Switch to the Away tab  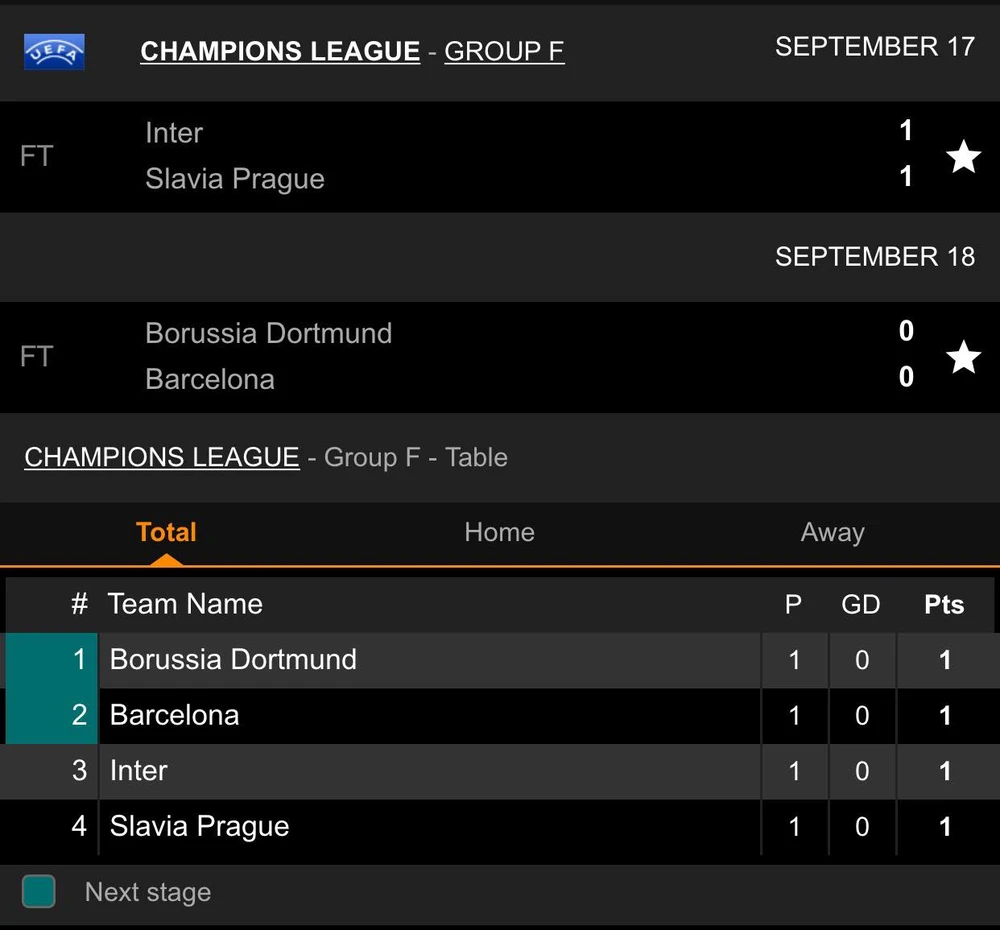tap(832, 532)
